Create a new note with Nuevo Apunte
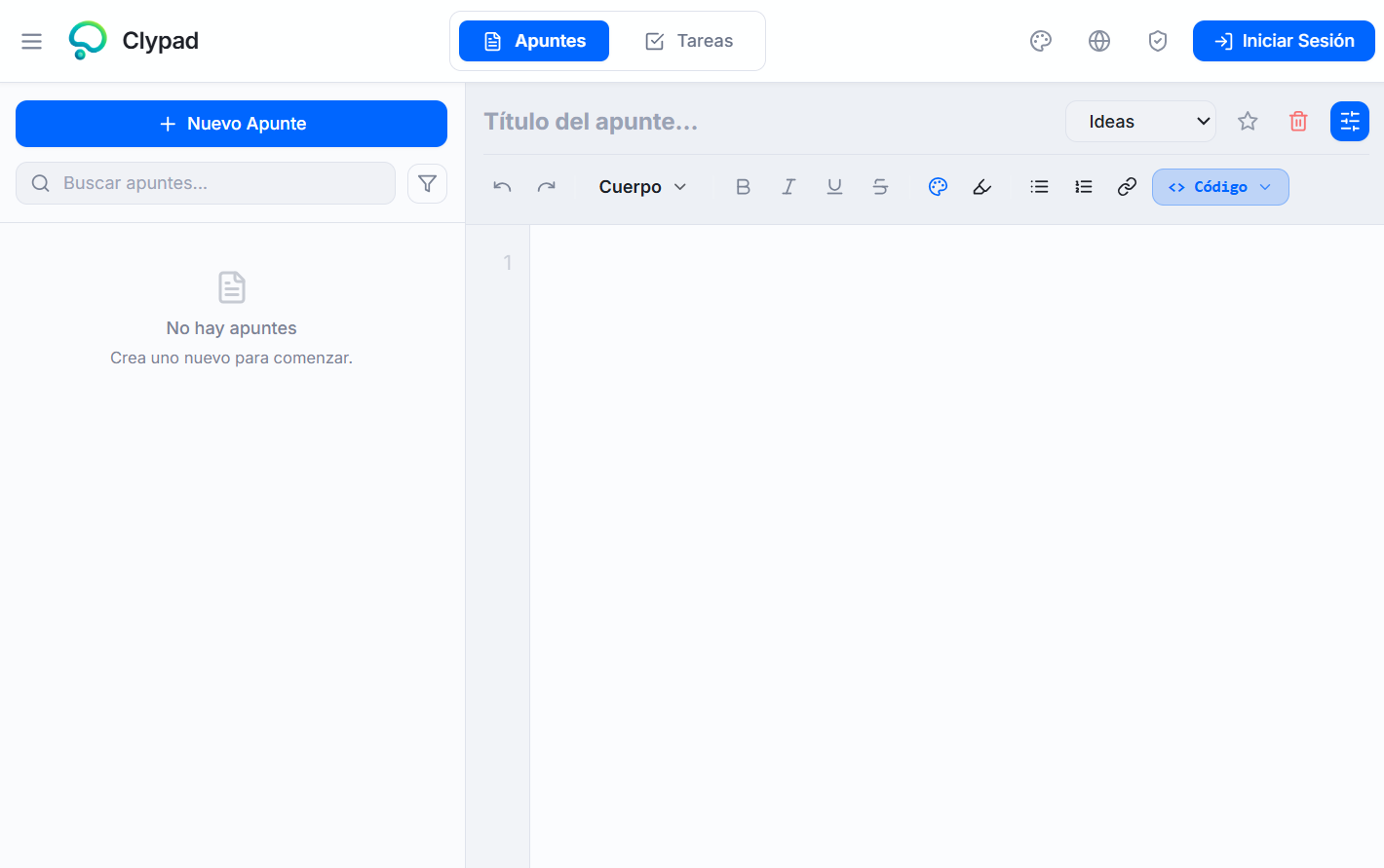Screen dimensions: 1384x868 click(x=231, y=124)
